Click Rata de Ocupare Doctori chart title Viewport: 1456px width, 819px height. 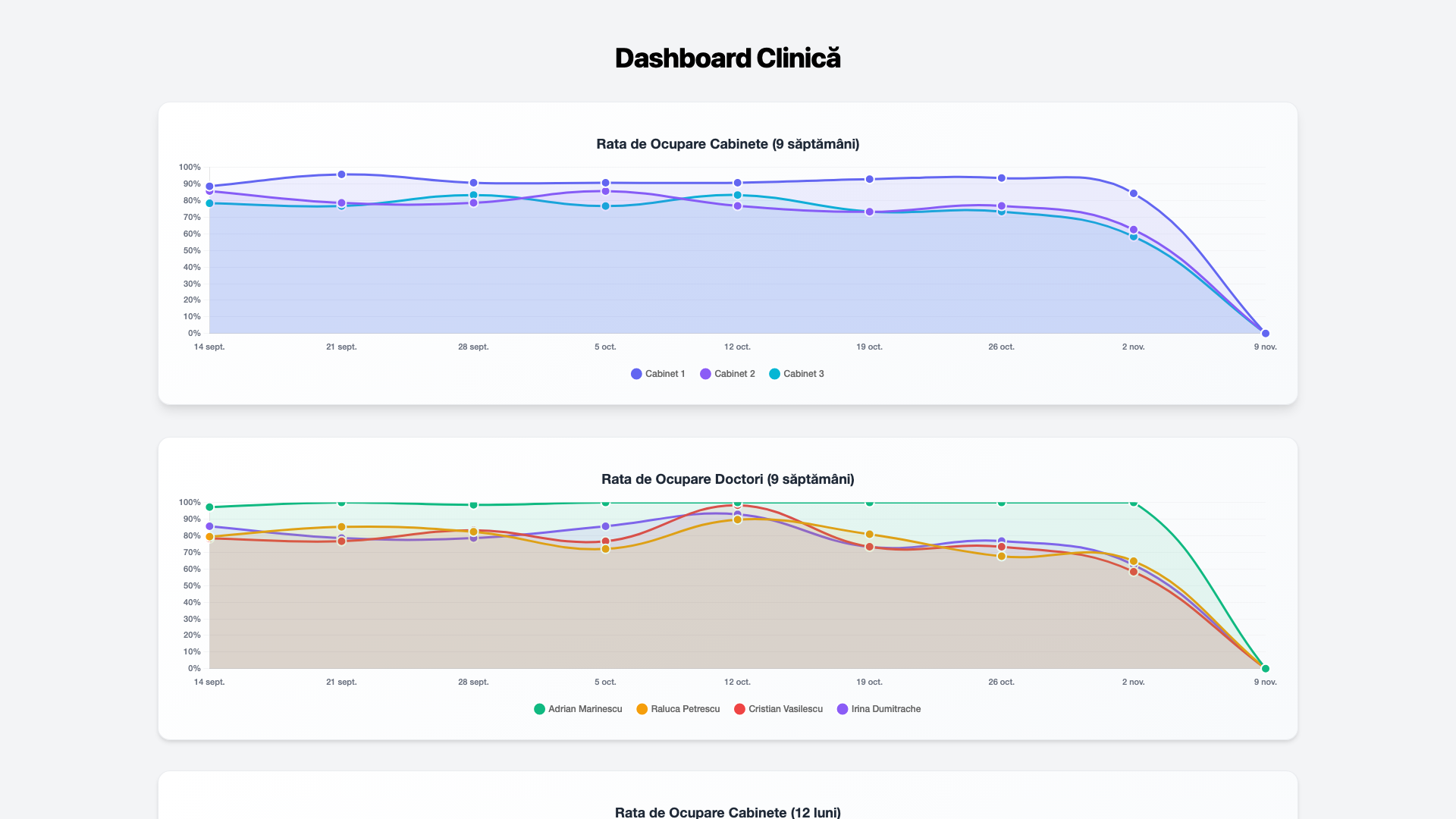(x=728, y=479)
